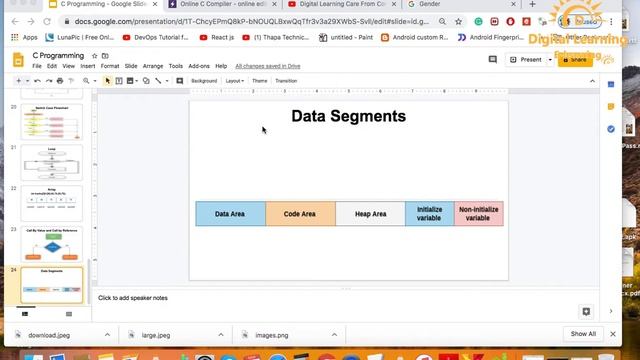This screenshot has height=360, width=640.
Task: Open the Insert image dropdown arrow
Action: click(x=136, y=81)
